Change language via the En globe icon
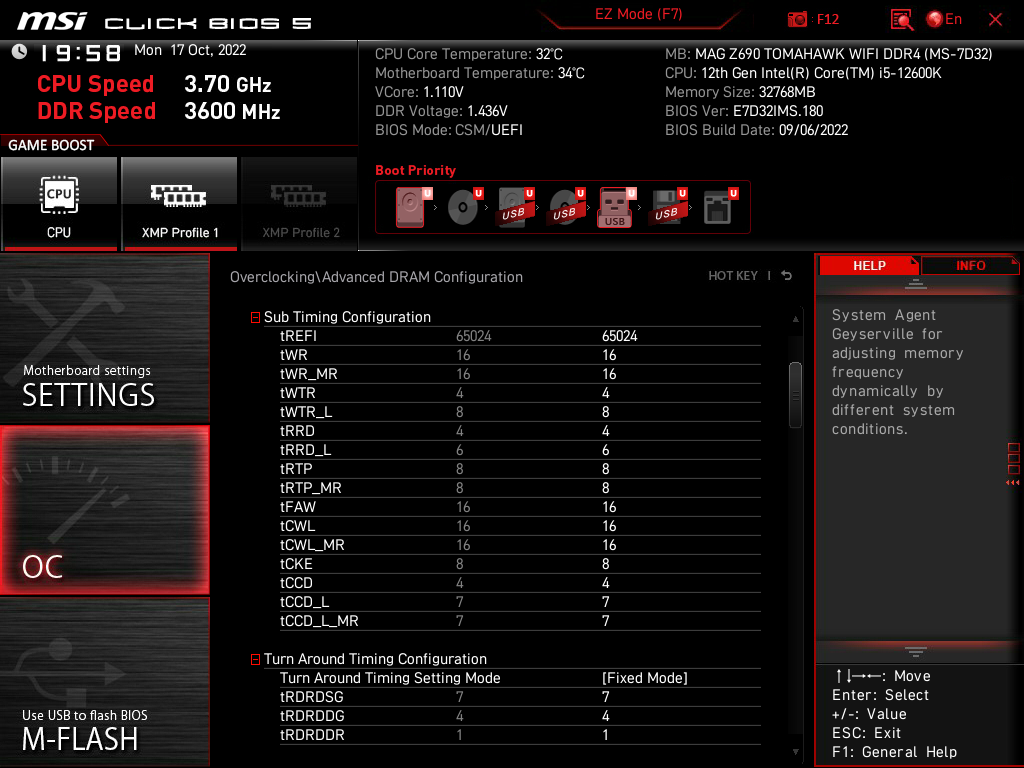This screenshot has width=1024, height=768. (x=944, y=20)
